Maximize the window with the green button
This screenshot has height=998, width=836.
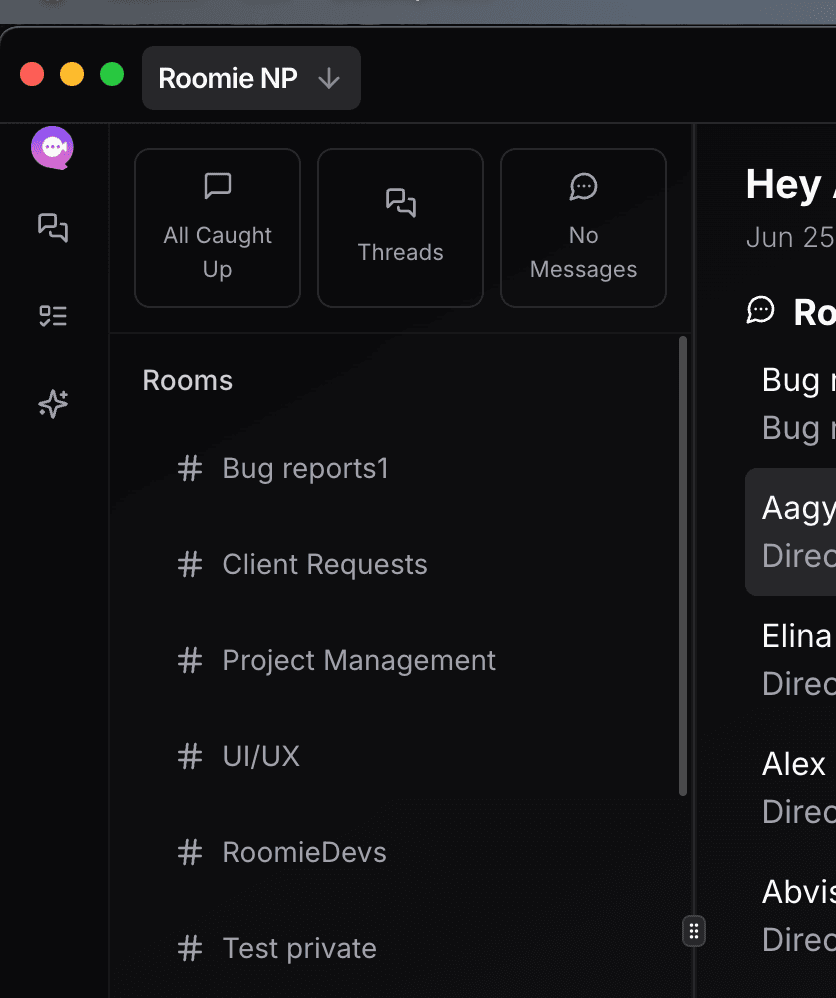(112, 74)
